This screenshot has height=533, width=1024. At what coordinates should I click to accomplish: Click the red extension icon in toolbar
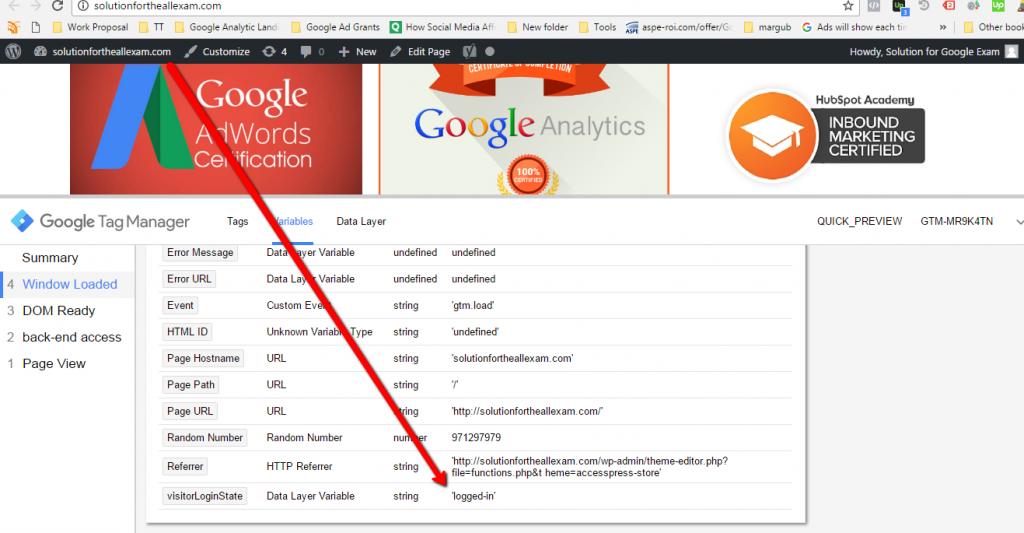click(x=949, y=5)
